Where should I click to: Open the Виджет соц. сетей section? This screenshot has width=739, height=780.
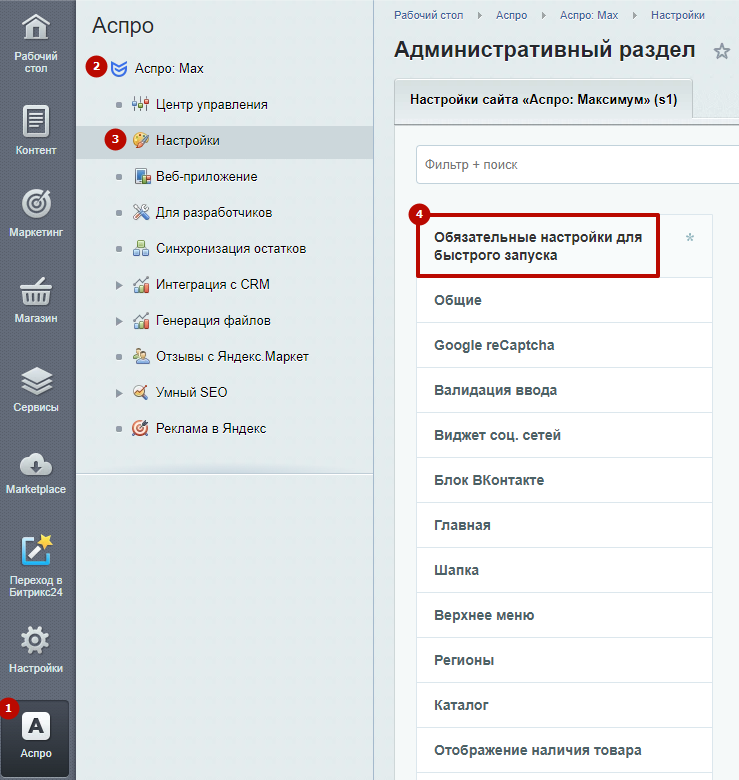[564, 435]
